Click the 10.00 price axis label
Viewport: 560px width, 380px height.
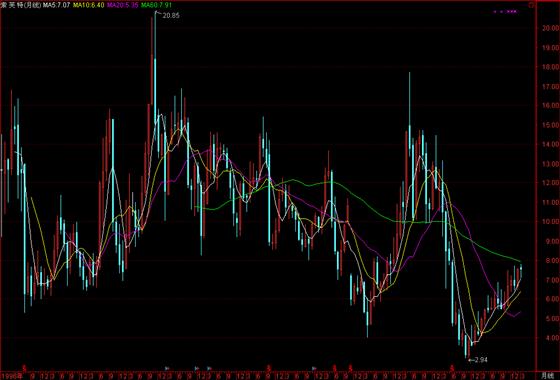coord(551,222)
